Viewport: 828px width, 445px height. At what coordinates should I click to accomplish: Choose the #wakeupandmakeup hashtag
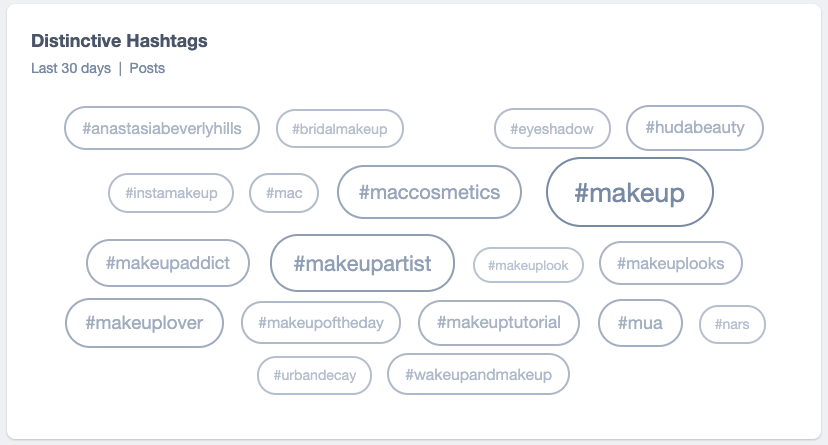pos(478,374)
